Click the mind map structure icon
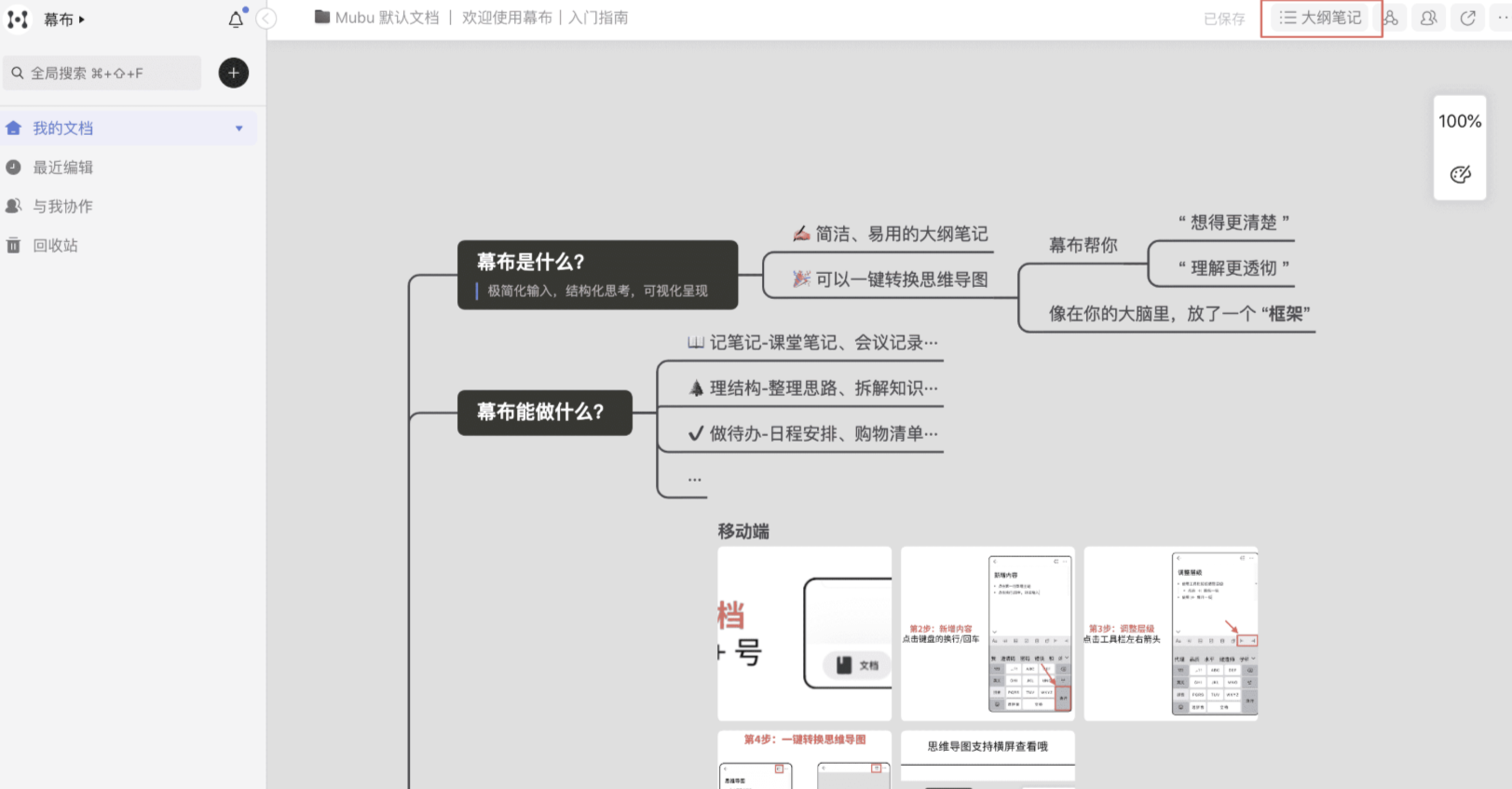This screenshot has width=1512, height=789. 1391,18
